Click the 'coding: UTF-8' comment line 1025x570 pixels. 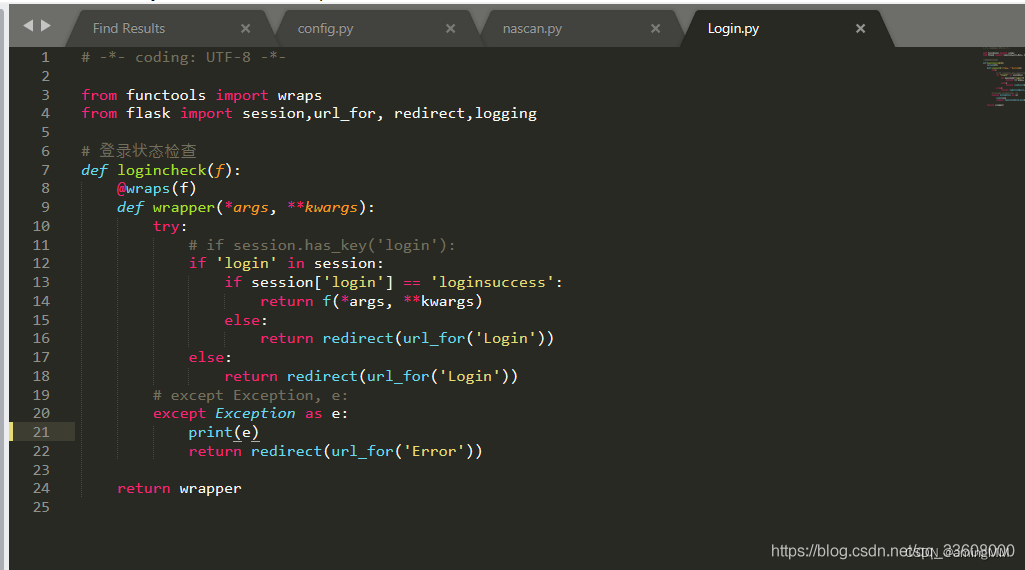[x=184, y=58]
